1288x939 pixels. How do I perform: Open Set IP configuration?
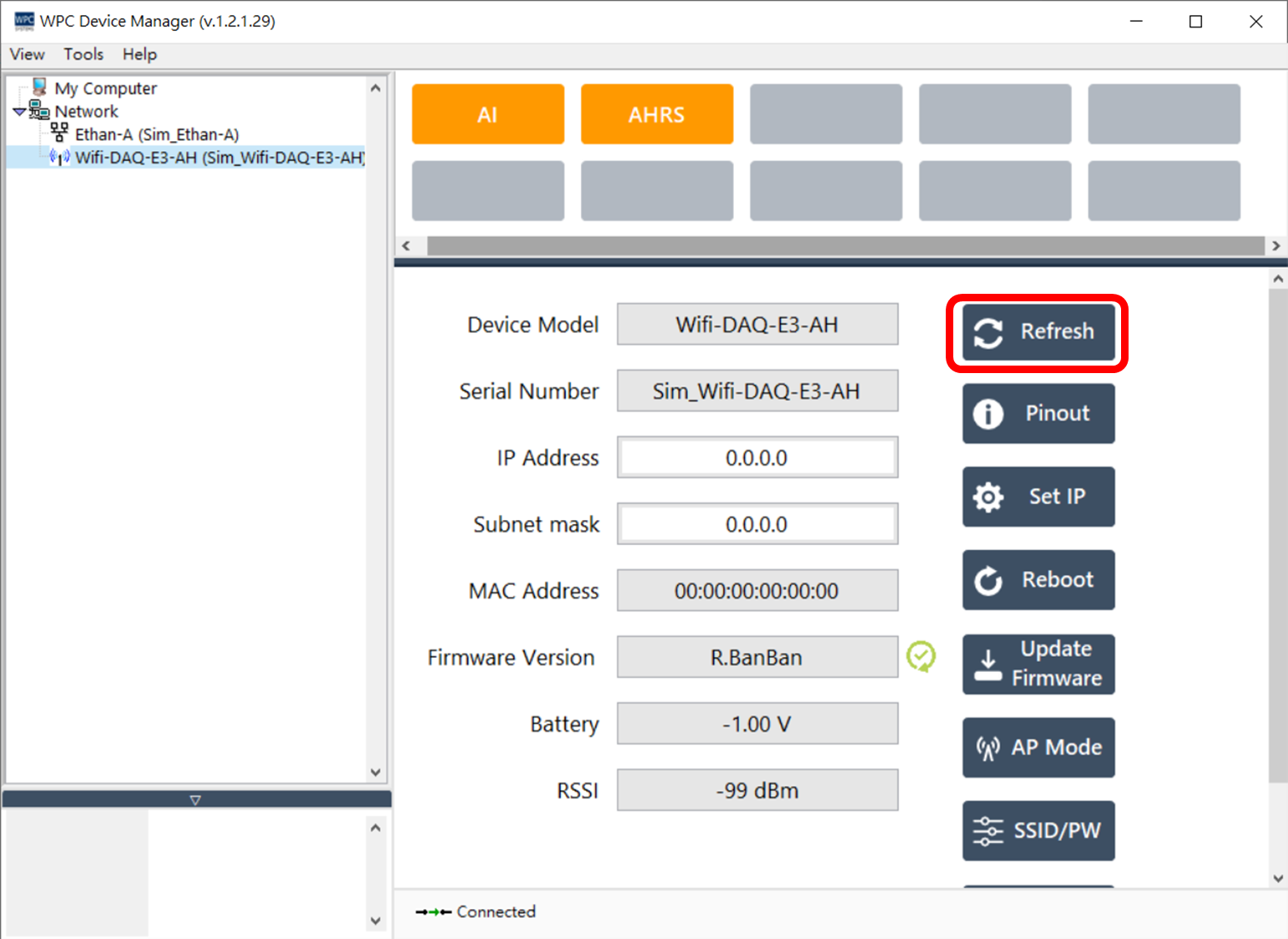pos(1038,497)
